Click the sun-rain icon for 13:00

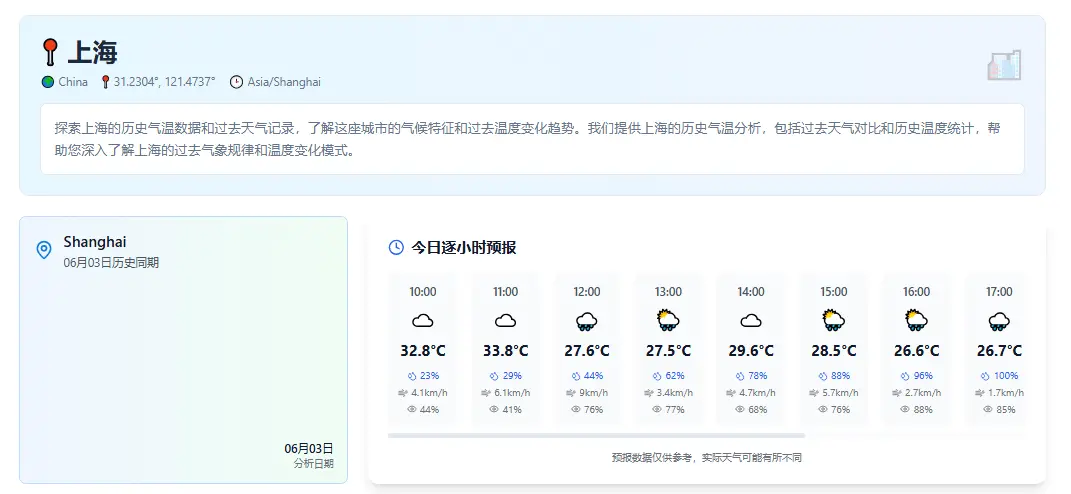pyautogui.click(x=668, y=320)
